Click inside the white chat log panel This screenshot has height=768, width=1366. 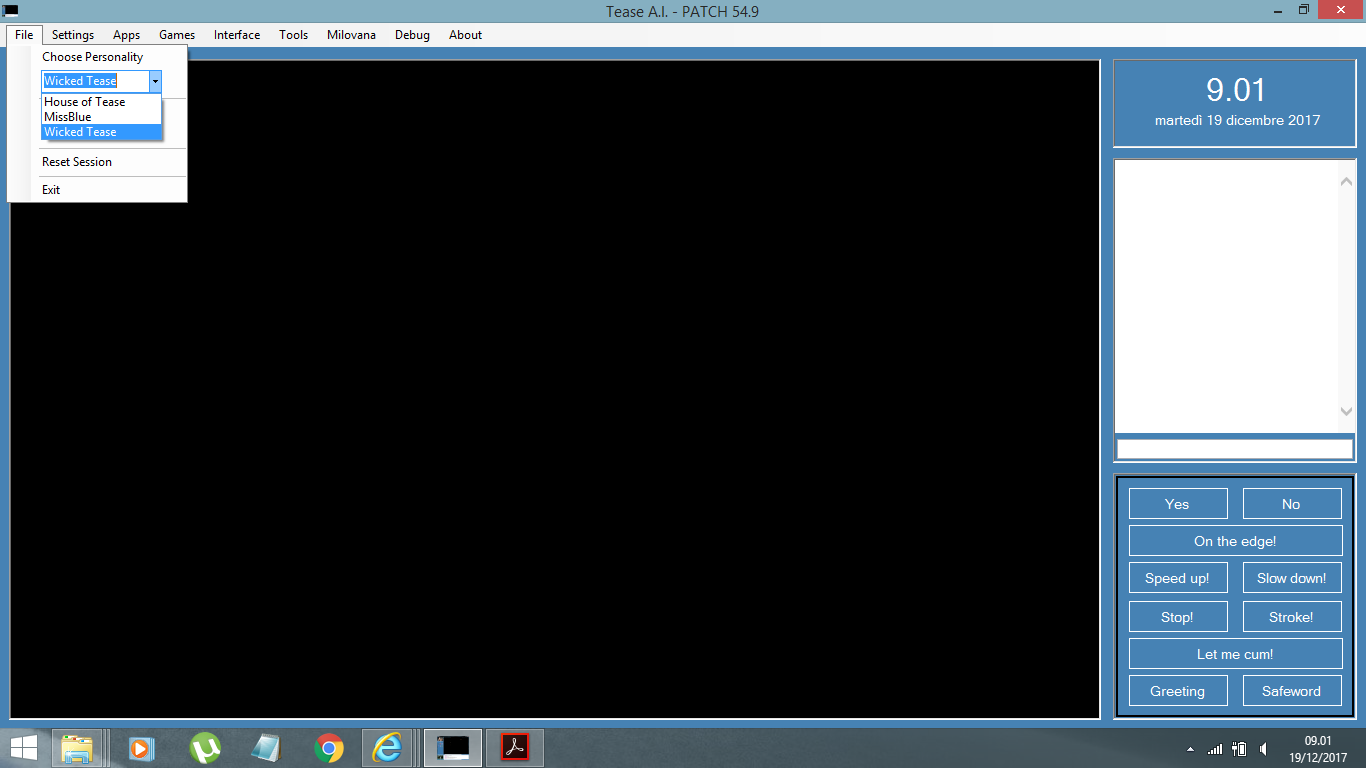click(1226, 296)
